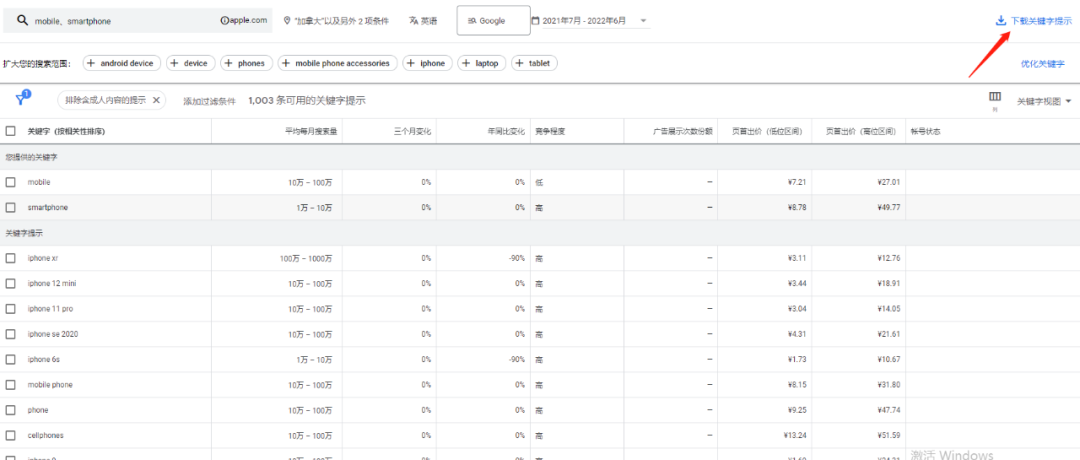Add 'device' to search scope
This screenshot has width=1080, height=460.
point(191,63)
